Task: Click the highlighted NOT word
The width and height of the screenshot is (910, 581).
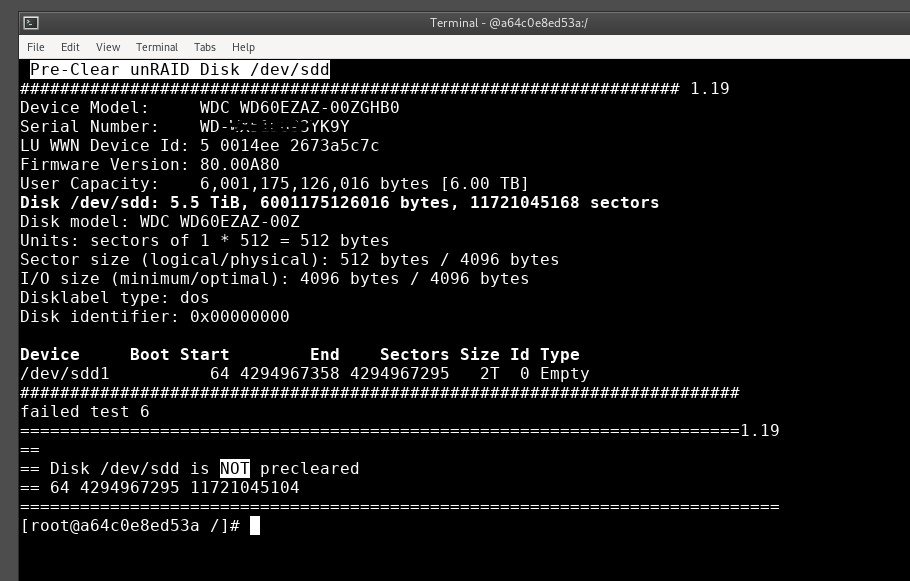Action: click(x=234, y=468)
